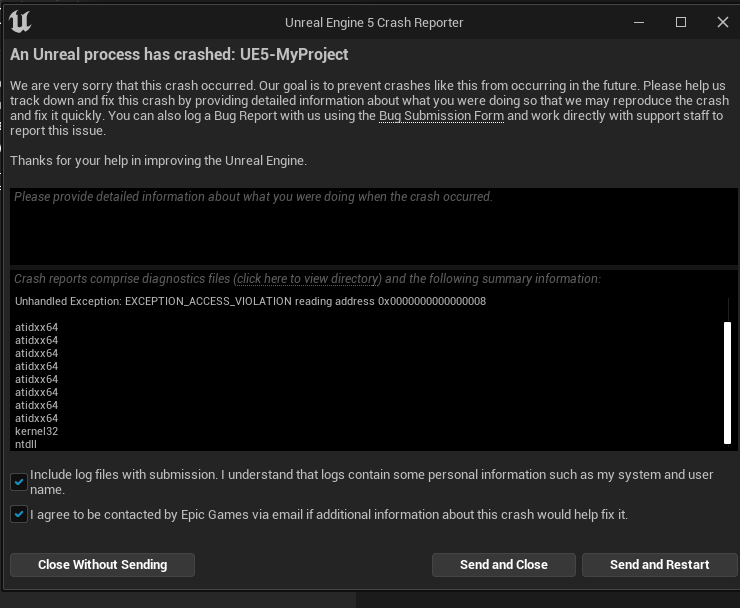The height and width of the screenshot is (608, 740).
Task: Click the Send and Close button
Action: click(x=504, y=565)
